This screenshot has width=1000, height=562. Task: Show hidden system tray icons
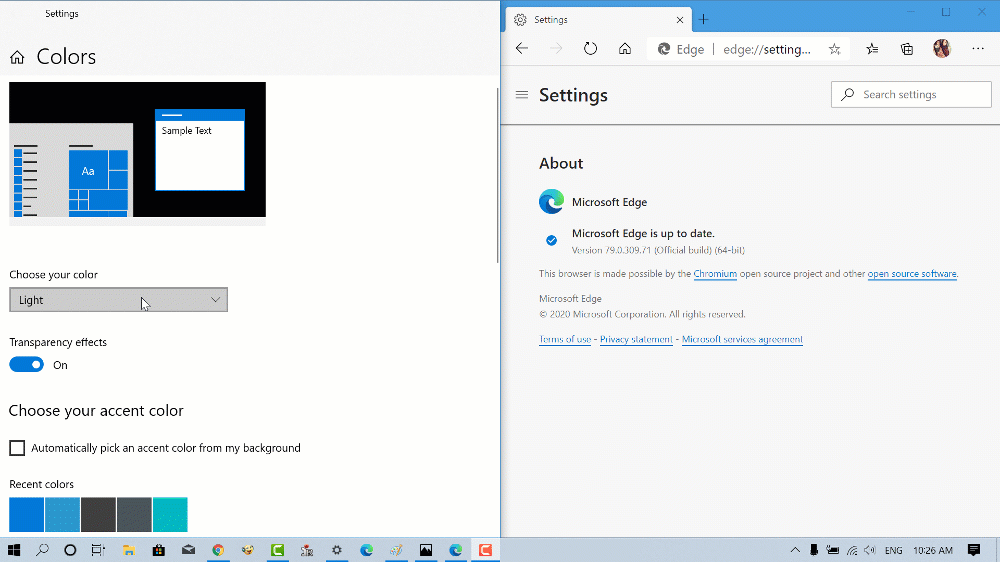click(x=795, y=550)
